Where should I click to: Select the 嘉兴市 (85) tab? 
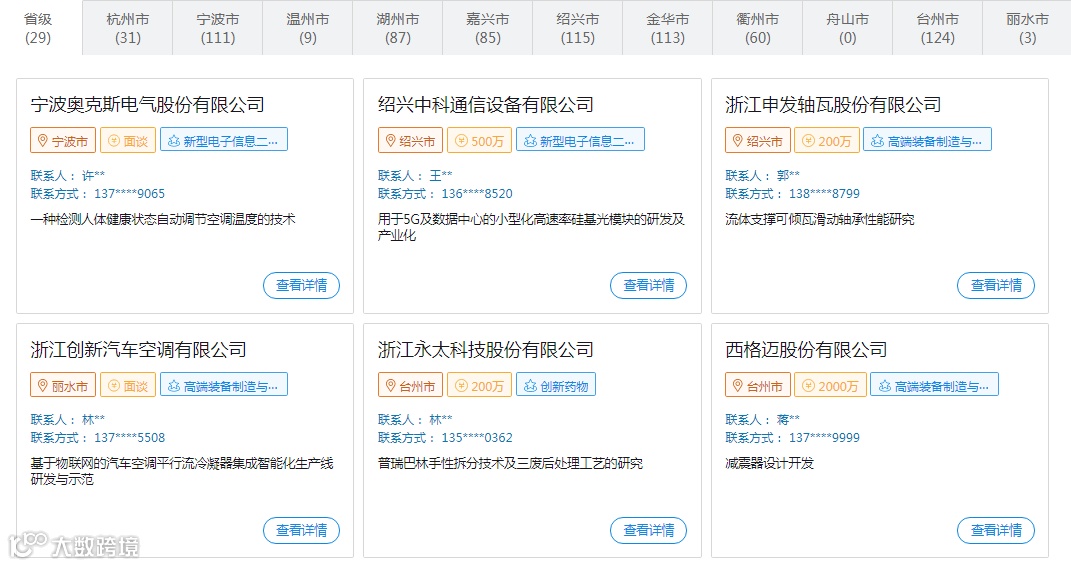tap(488, 28)
